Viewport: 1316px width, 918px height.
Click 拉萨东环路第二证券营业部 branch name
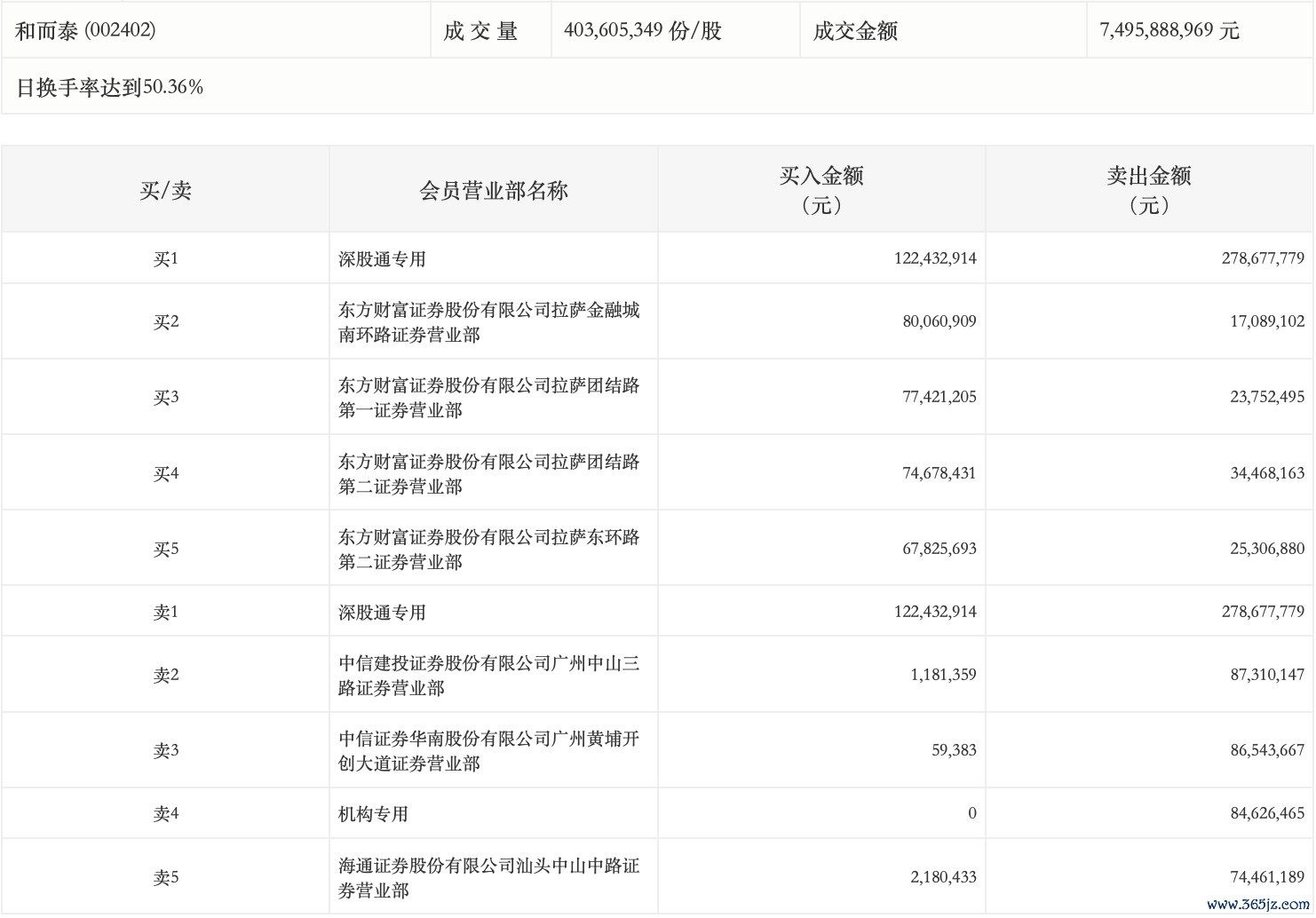(x=488, y=550)
